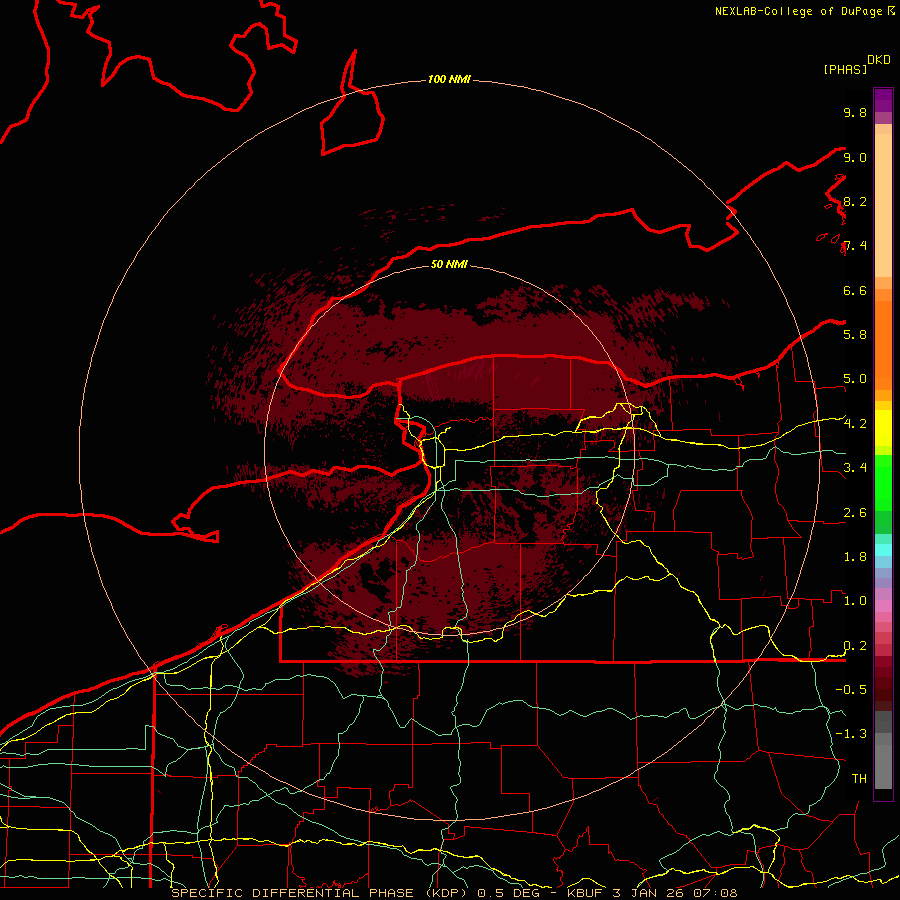Click the 1.0 color scale value

[x=855, y=601]
